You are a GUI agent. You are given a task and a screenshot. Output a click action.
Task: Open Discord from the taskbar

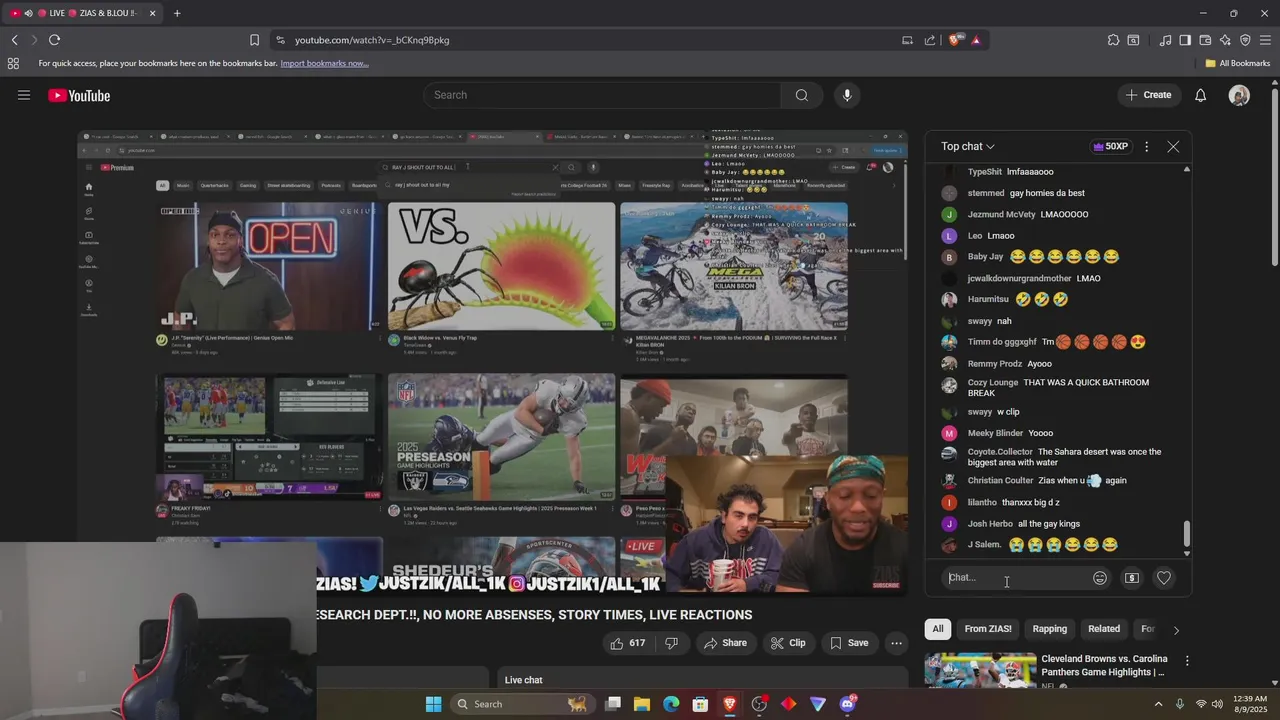point(848,704)
